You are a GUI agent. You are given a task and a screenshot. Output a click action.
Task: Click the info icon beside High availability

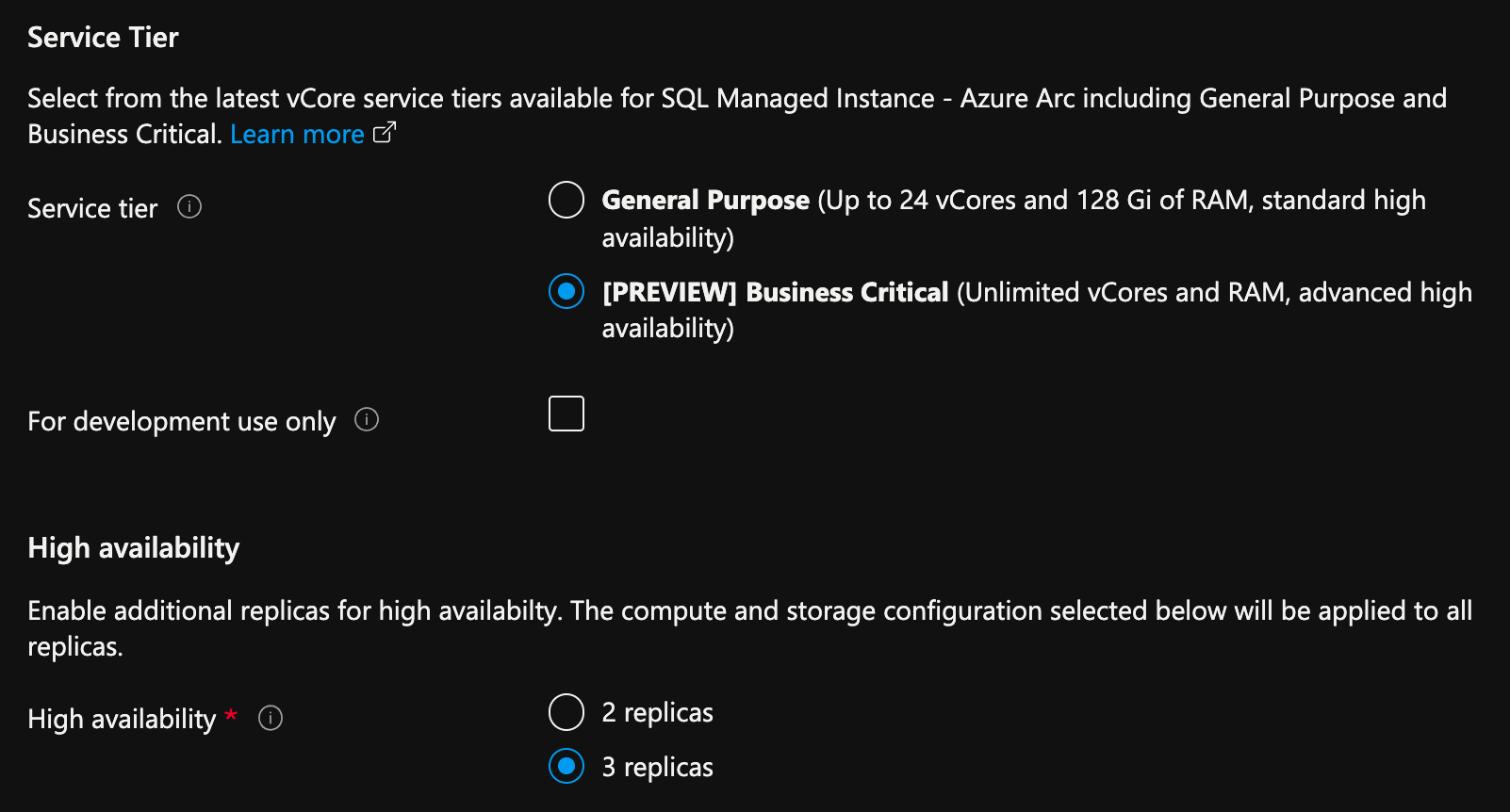point(270,719)
